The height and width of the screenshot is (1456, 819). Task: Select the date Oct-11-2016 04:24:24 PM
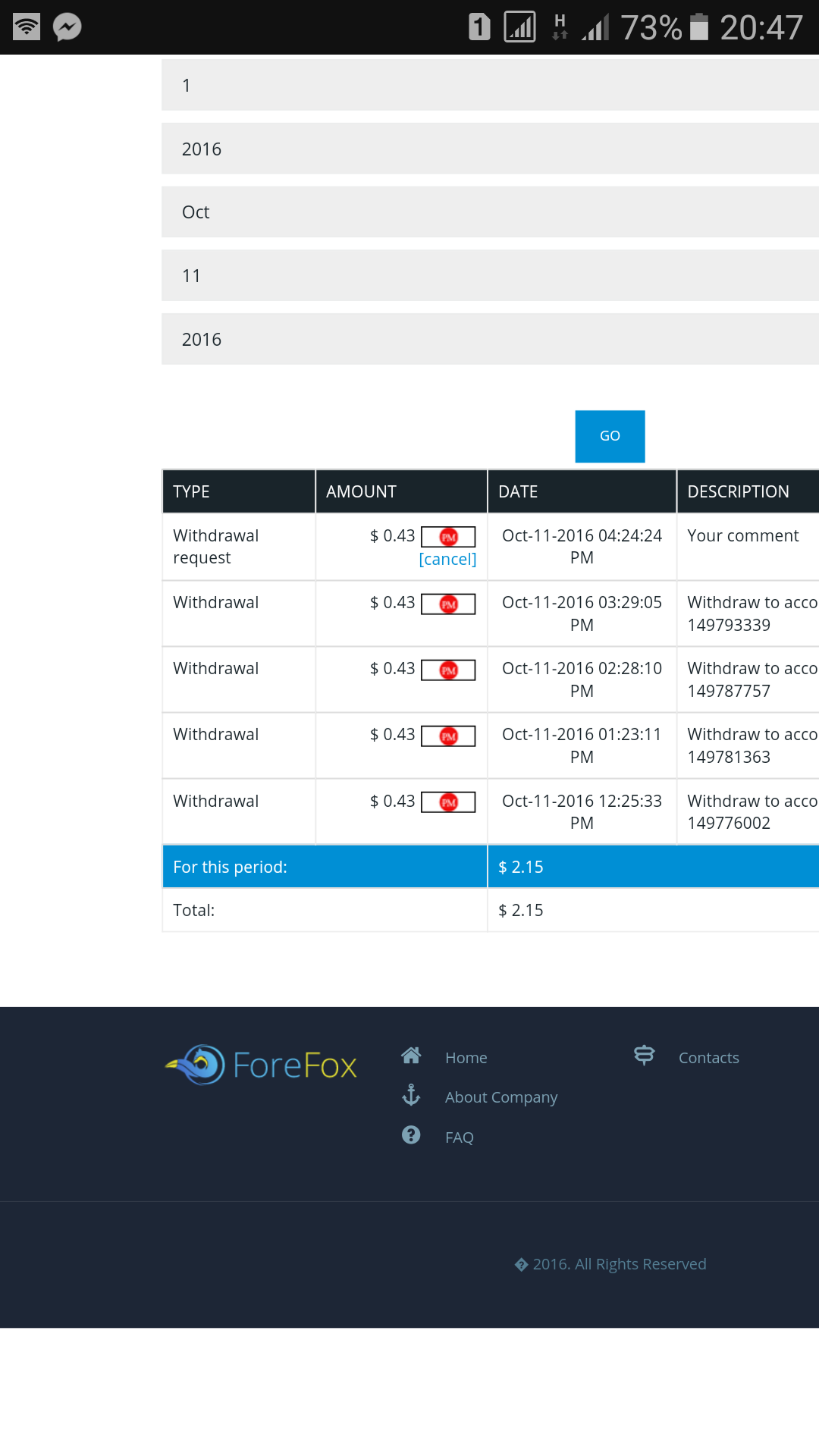pos(582,547)
